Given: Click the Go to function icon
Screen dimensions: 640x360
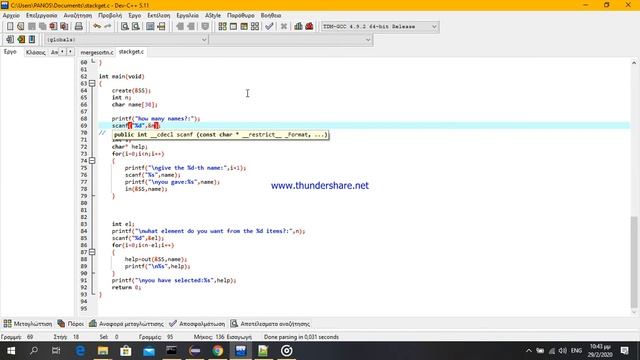Looking at the screenshot, I should click(150, 27).
